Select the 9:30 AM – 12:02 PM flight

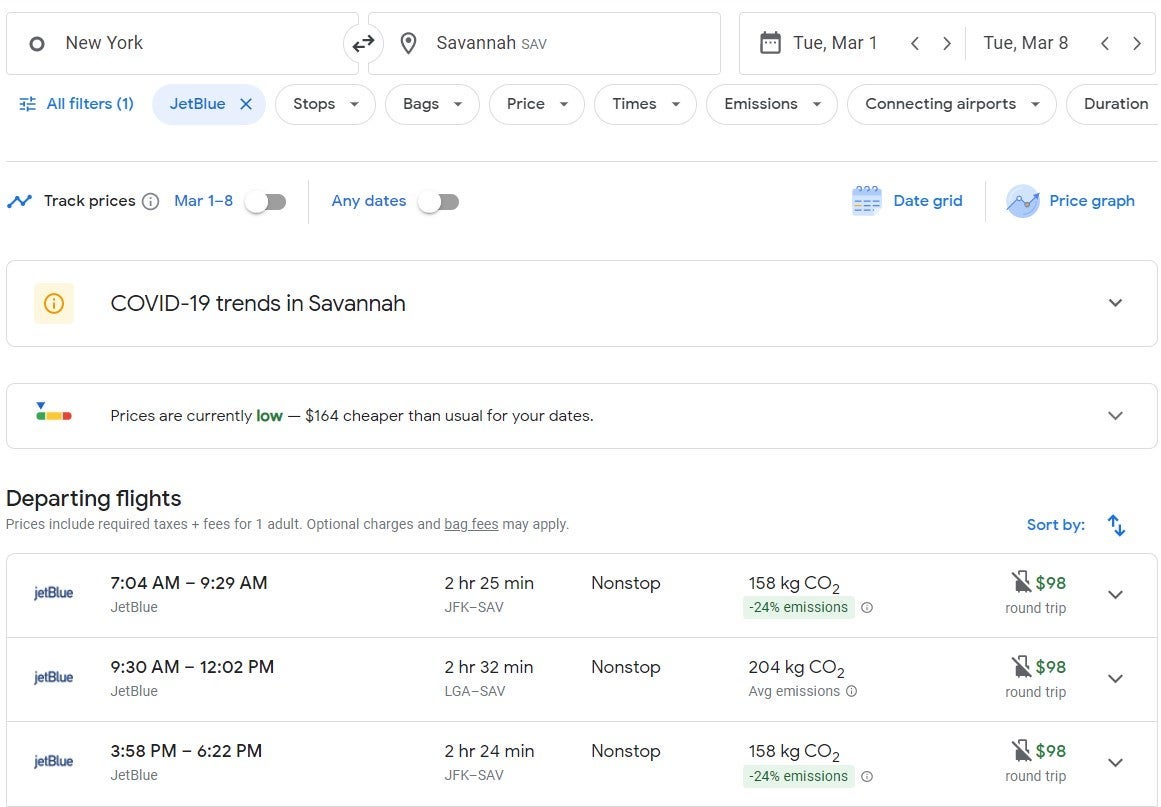(581, 680)
